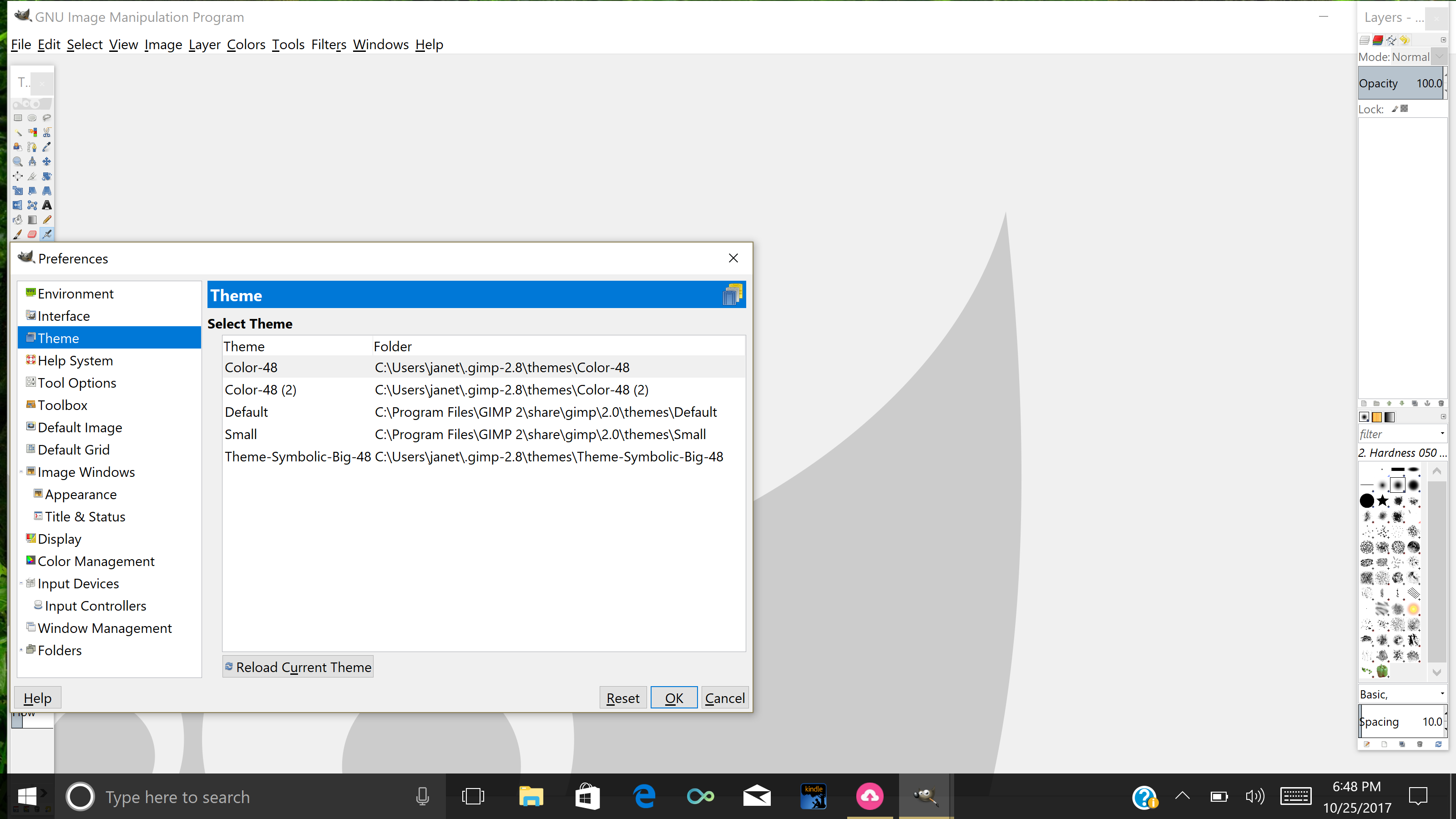Select the Scissors Select tool
The height and width of the screenshot is (819, 1456).
tap(47, 133)
